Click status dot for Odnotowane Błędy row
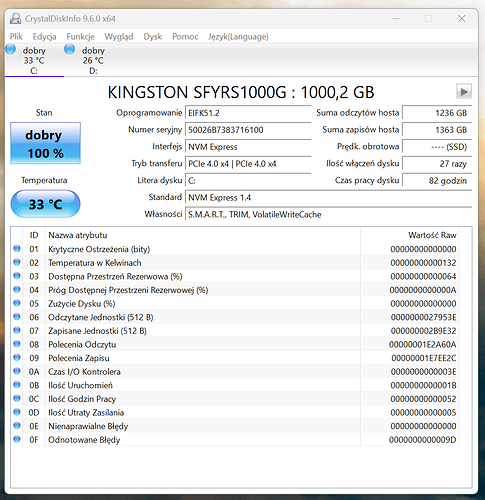485x500 pixels. click(17, 439)
